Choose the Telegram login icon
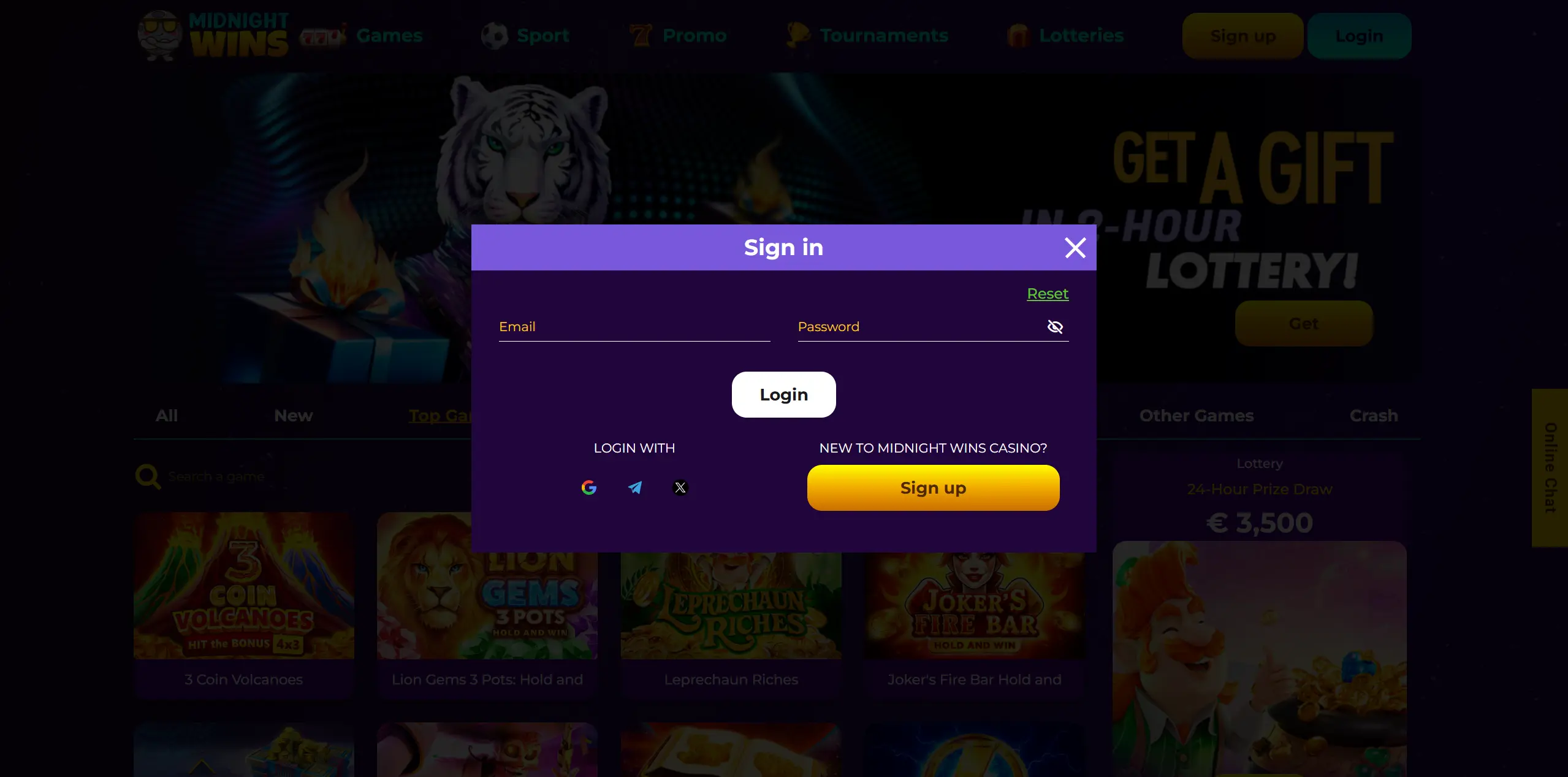The width and height of the screenshot is (1568, 777). point(634,488)
